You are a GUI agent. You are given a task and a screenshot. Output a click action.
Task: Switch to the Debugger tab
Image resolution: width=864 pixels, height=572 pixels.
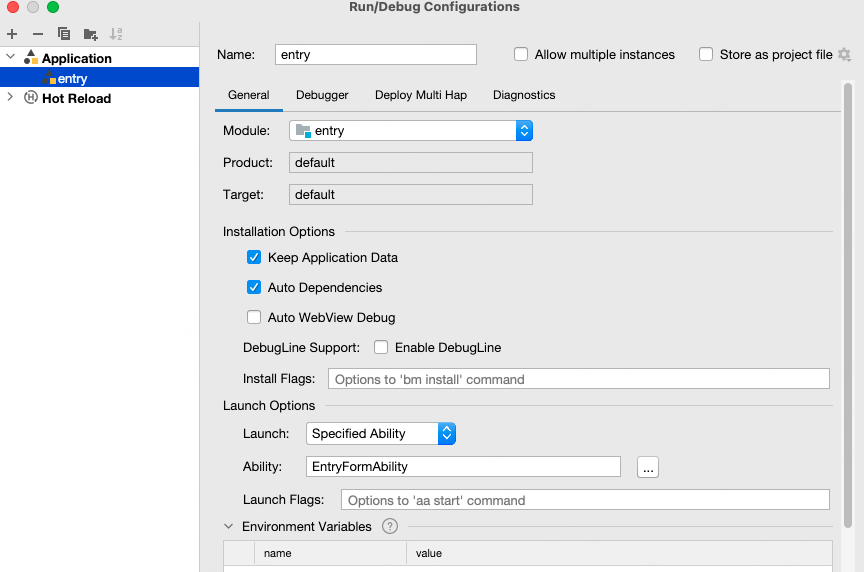point(322,95)
